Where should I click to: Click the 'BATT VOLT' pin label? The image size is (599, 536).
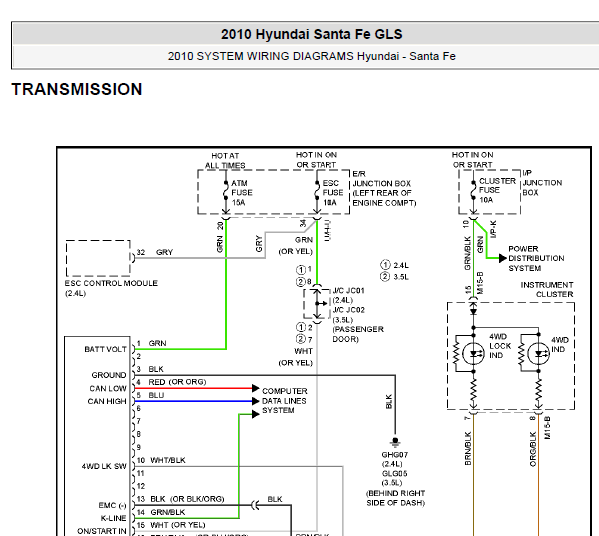point(105,349)
